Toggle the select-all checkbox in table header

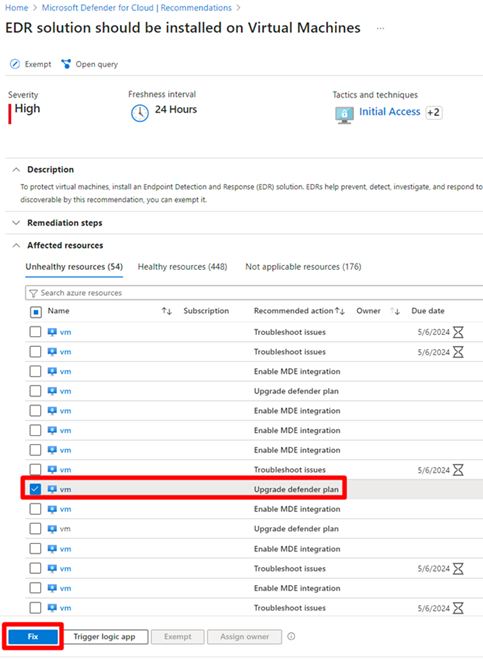36,312
